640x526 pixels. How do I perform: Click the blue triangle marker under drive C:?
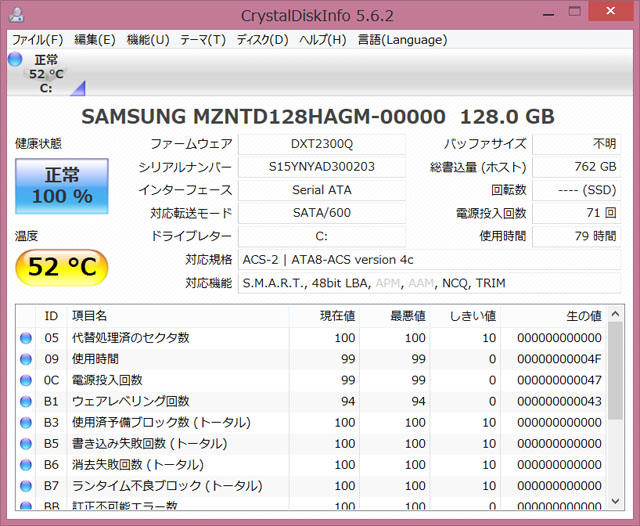tap(79, 90)
